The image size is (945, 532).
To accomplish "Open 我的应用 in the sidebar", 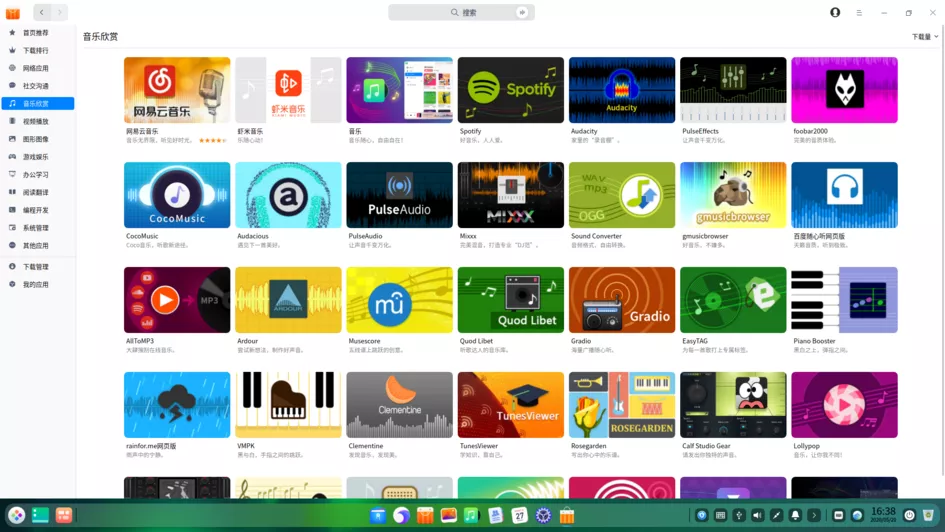I will point(37,284).
